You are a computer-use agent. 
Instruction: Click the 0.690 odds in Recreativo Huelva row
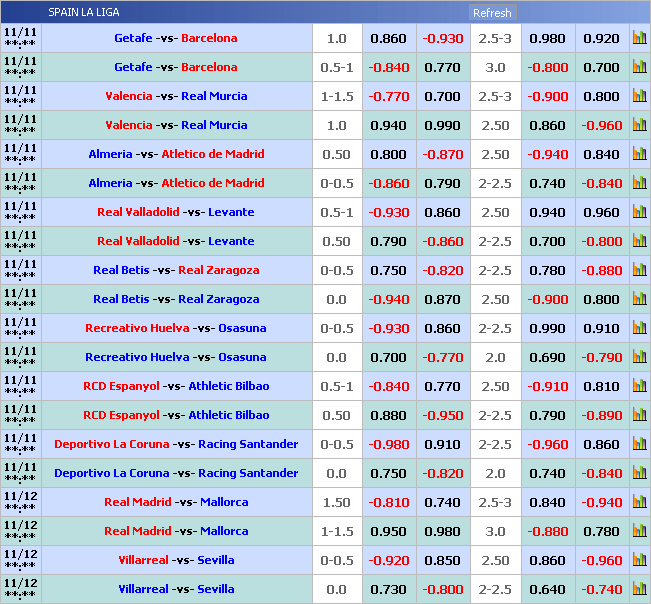pyautogui.click(x=547, y=357)
